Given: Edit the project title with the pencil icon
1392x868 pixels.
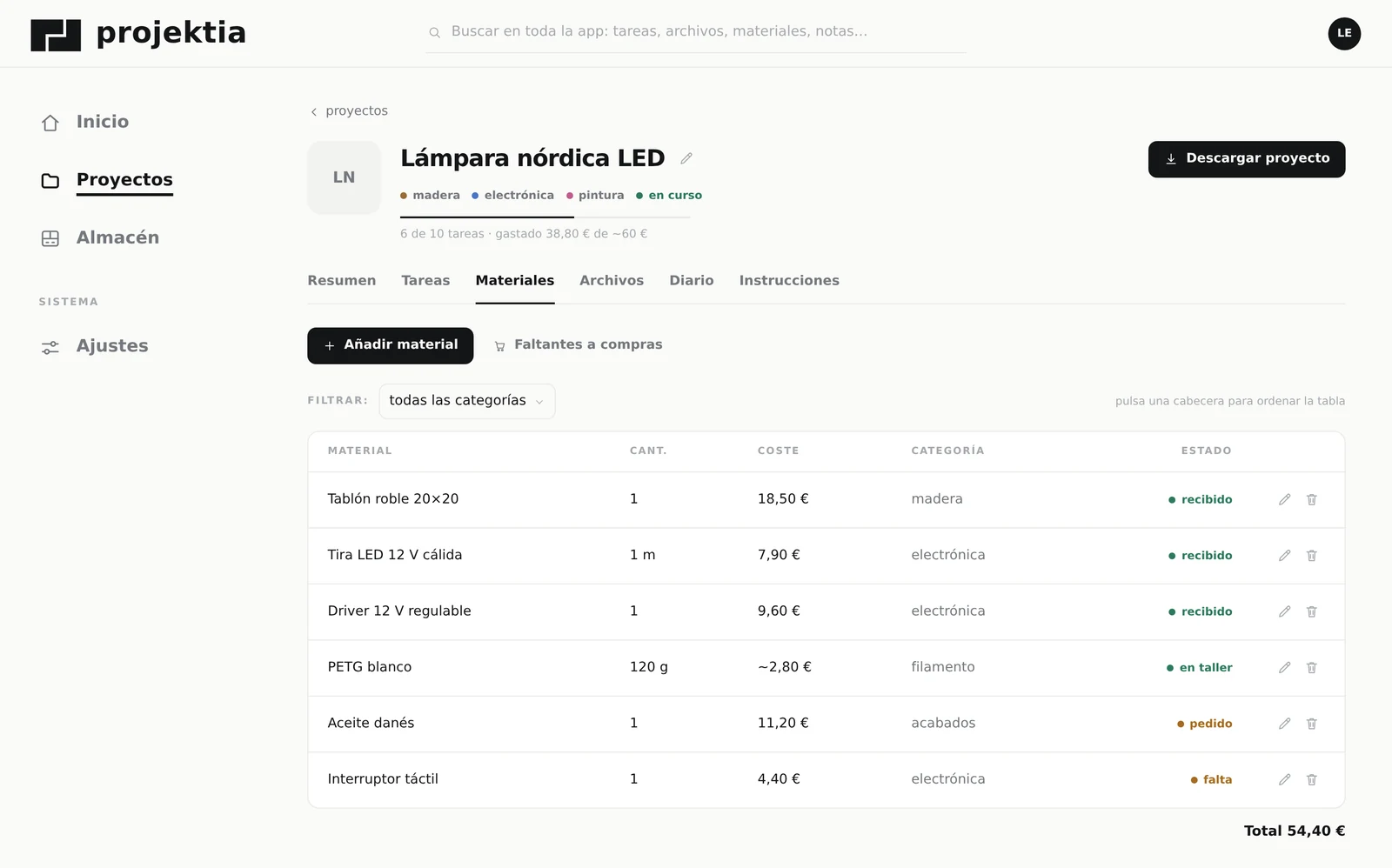Looking at the screenshot, I should (686, 158).
